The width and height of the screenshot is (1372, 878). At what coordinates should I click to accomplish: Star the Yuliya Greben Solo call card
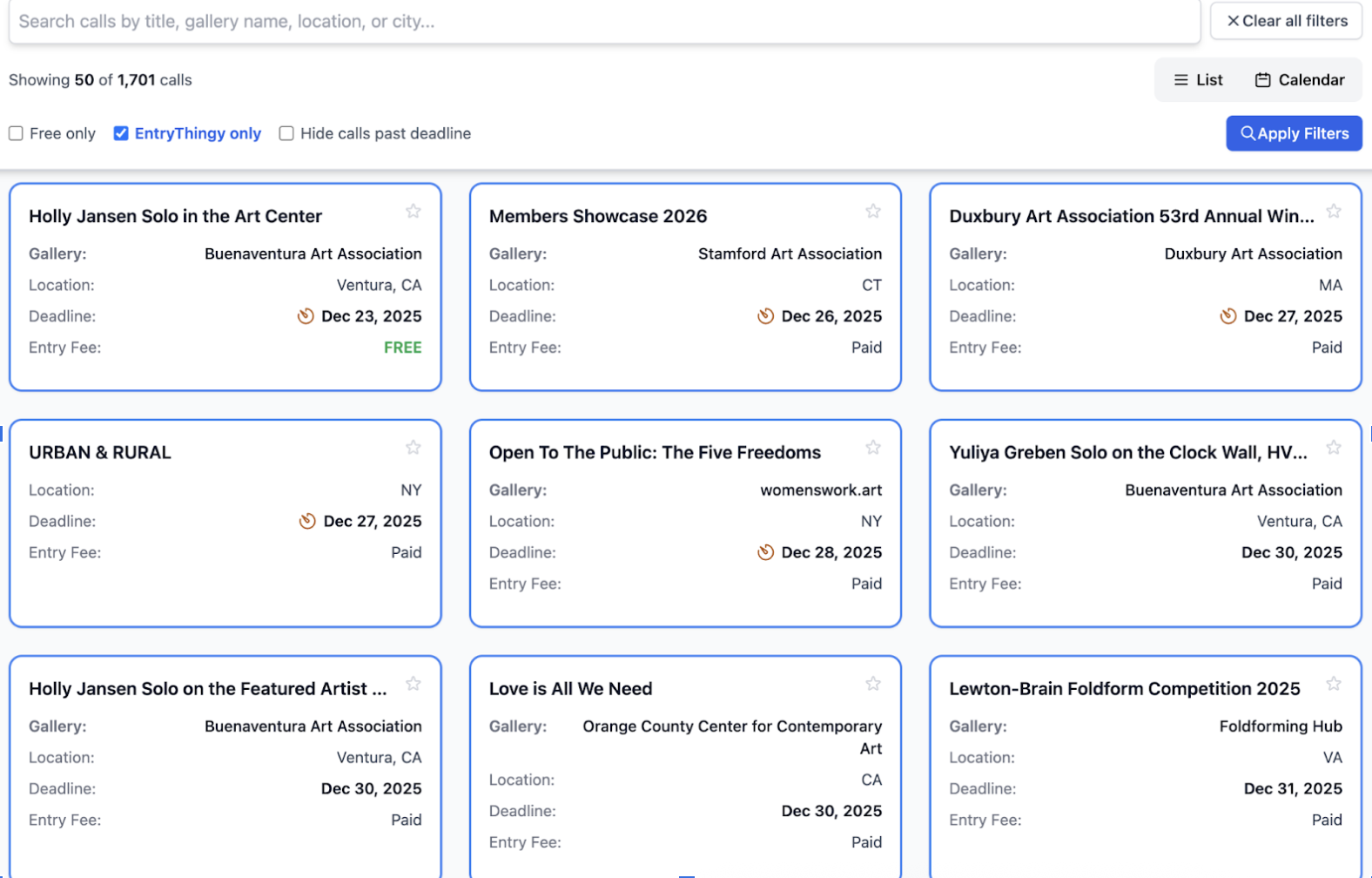(1333, 448)
